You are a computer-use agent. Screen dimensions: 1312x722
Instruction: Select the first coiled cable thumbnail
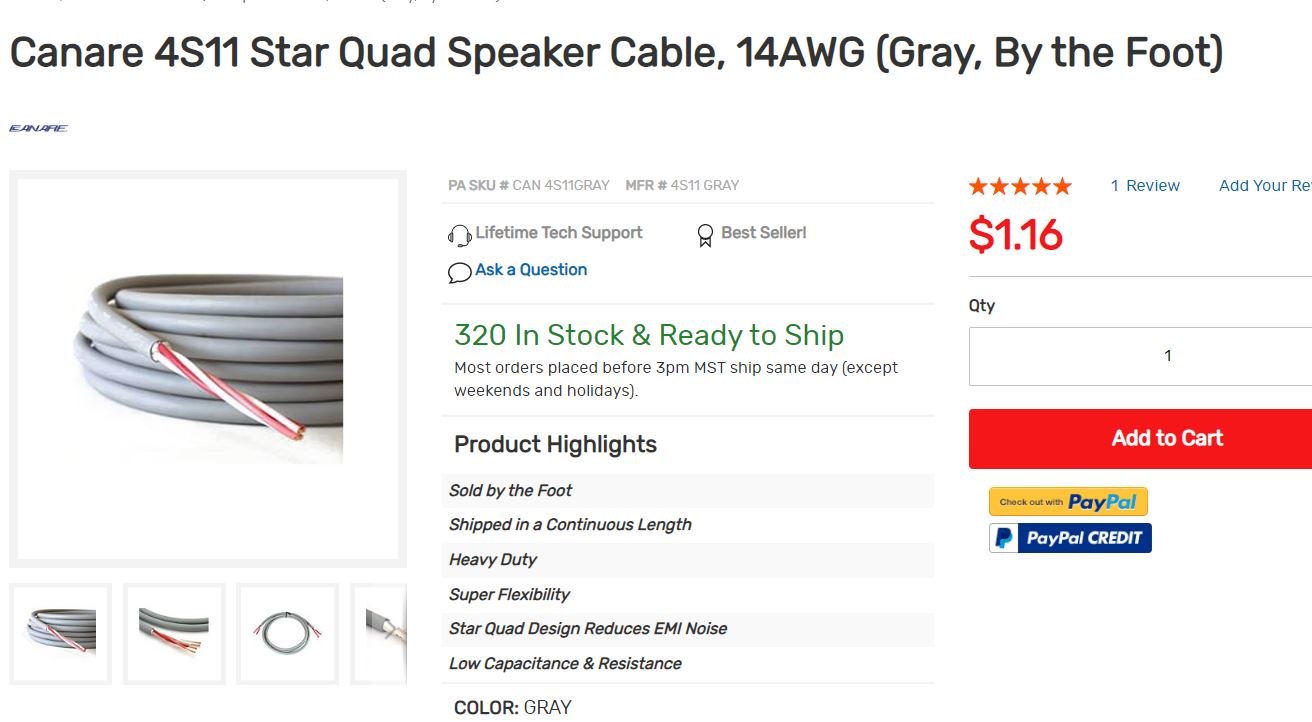pyautogui.click(x=61, y=634)
